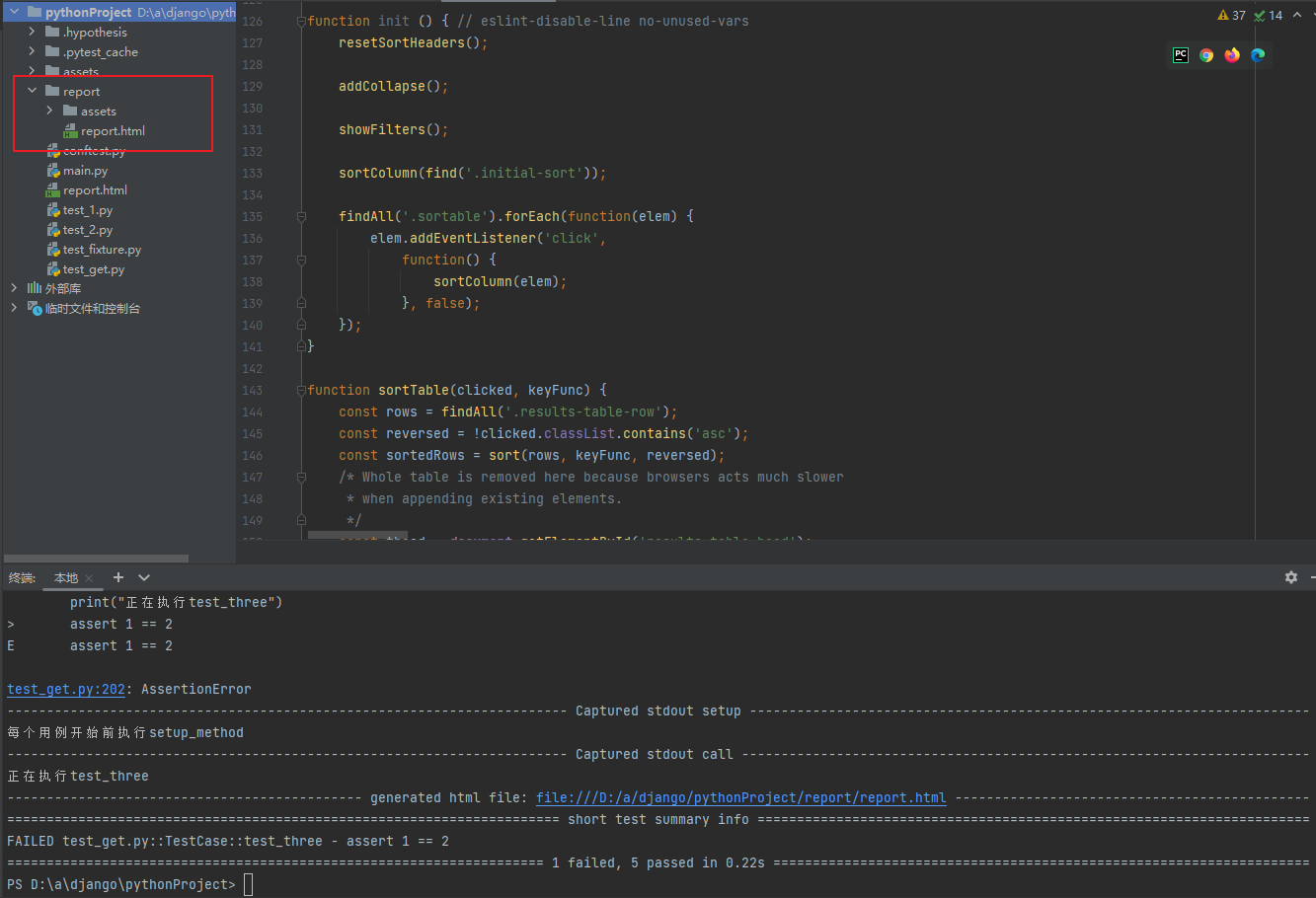Open terminal settings gear
Image resolution: width=1316 pixels, height=898 pixels.
coord(1291,577)
